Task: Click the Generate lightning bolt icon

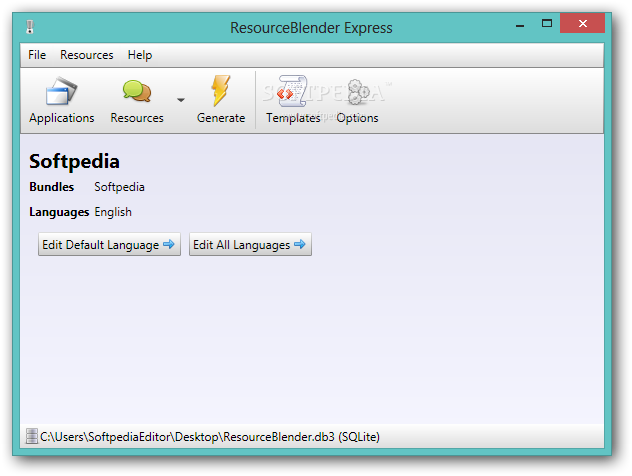Action: point(221,91)
